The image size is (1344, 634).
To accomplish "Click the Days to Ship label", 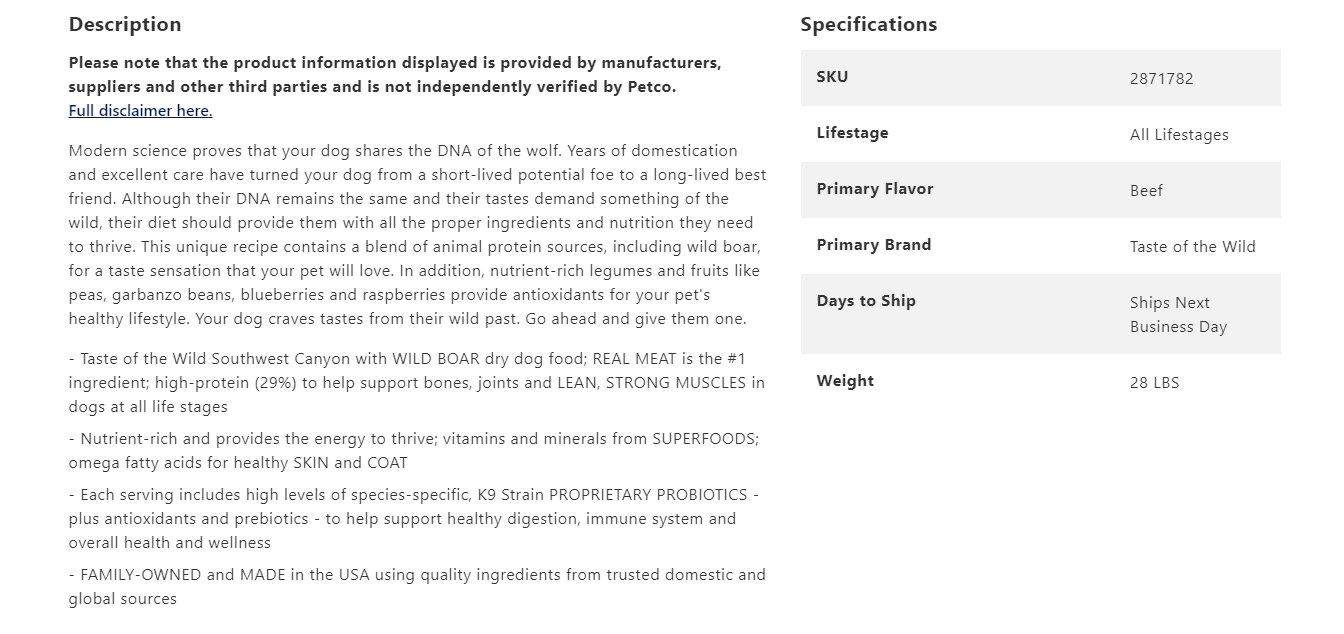I will [866, 301].
